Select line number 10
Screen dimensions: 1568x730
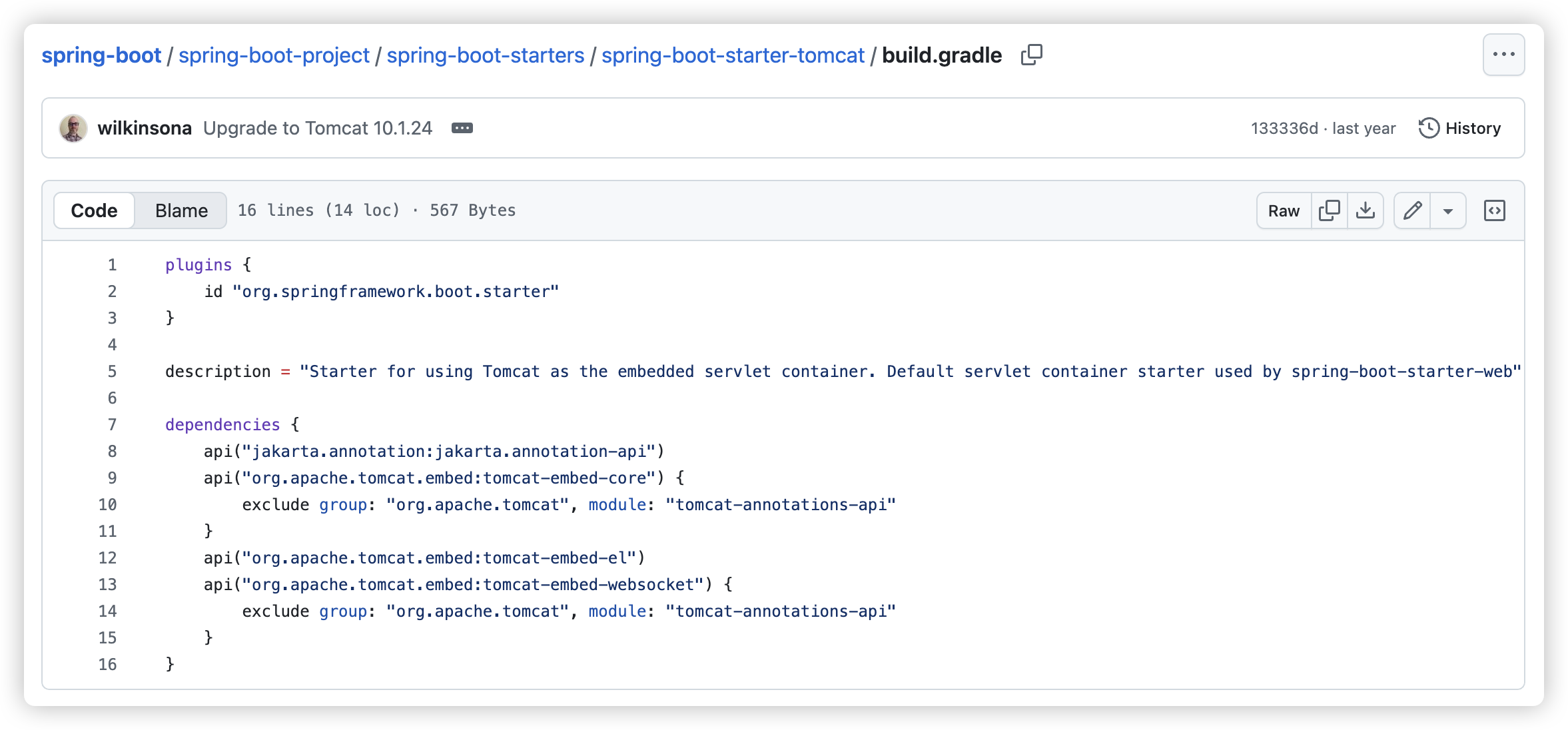107,504
